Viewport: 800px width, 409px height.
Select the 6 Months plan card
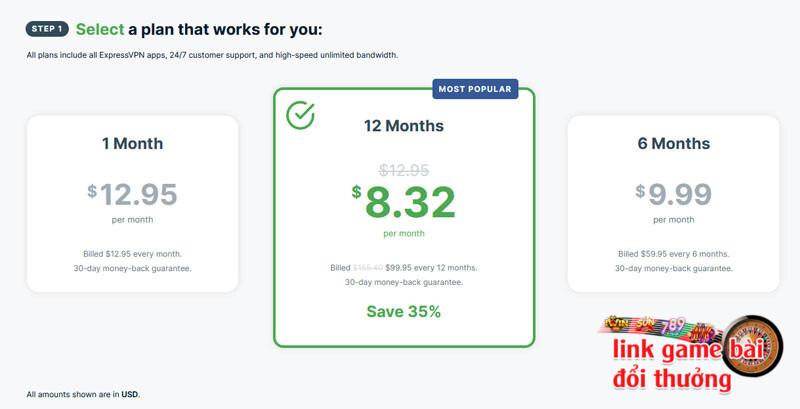(673, 203)
